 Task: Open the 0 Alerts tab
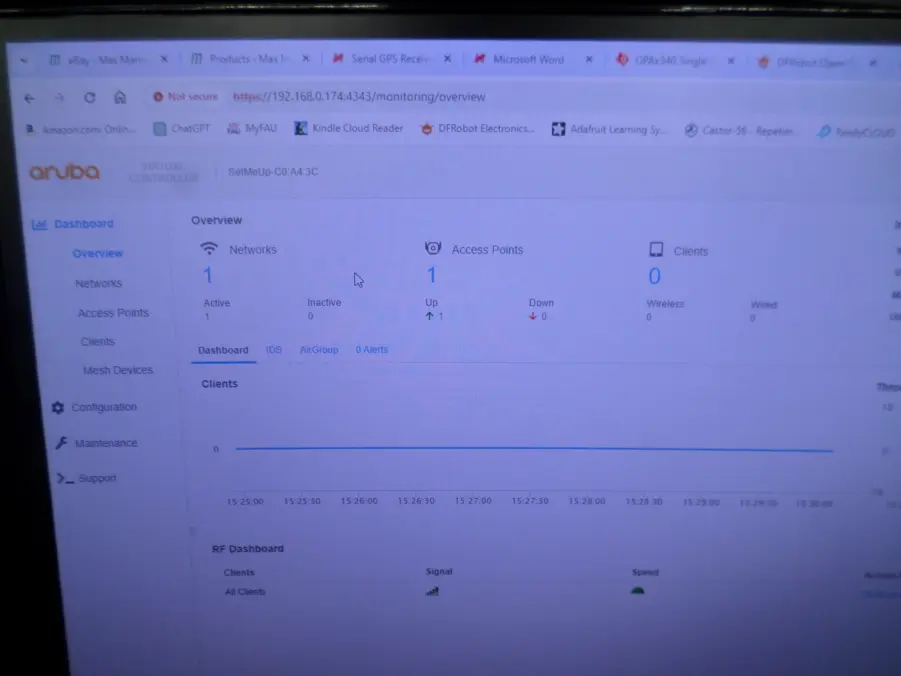[372, 350]
